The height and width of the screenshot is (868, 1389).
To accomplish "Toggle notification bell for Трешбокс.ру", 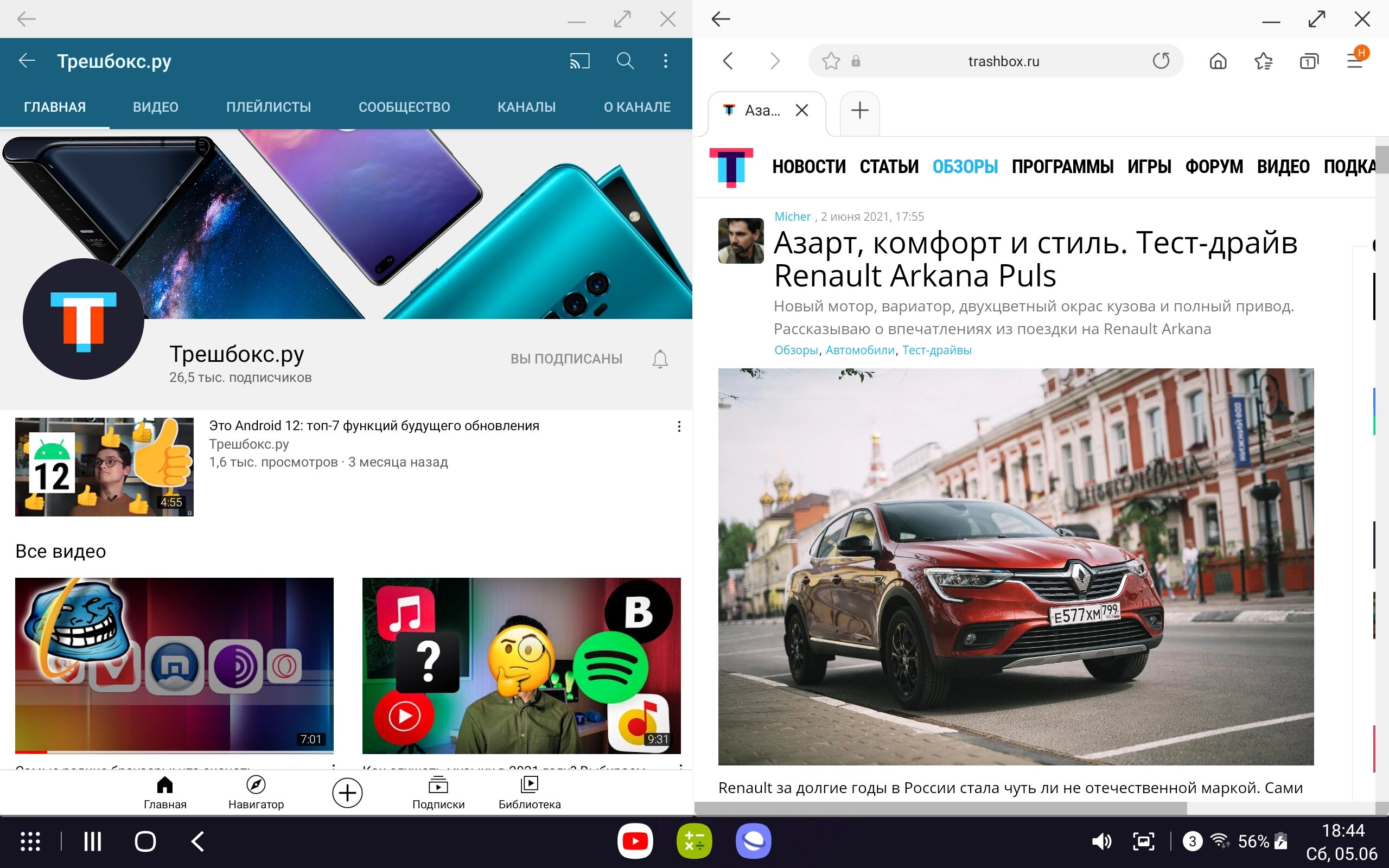I will (x=660, y=359).
